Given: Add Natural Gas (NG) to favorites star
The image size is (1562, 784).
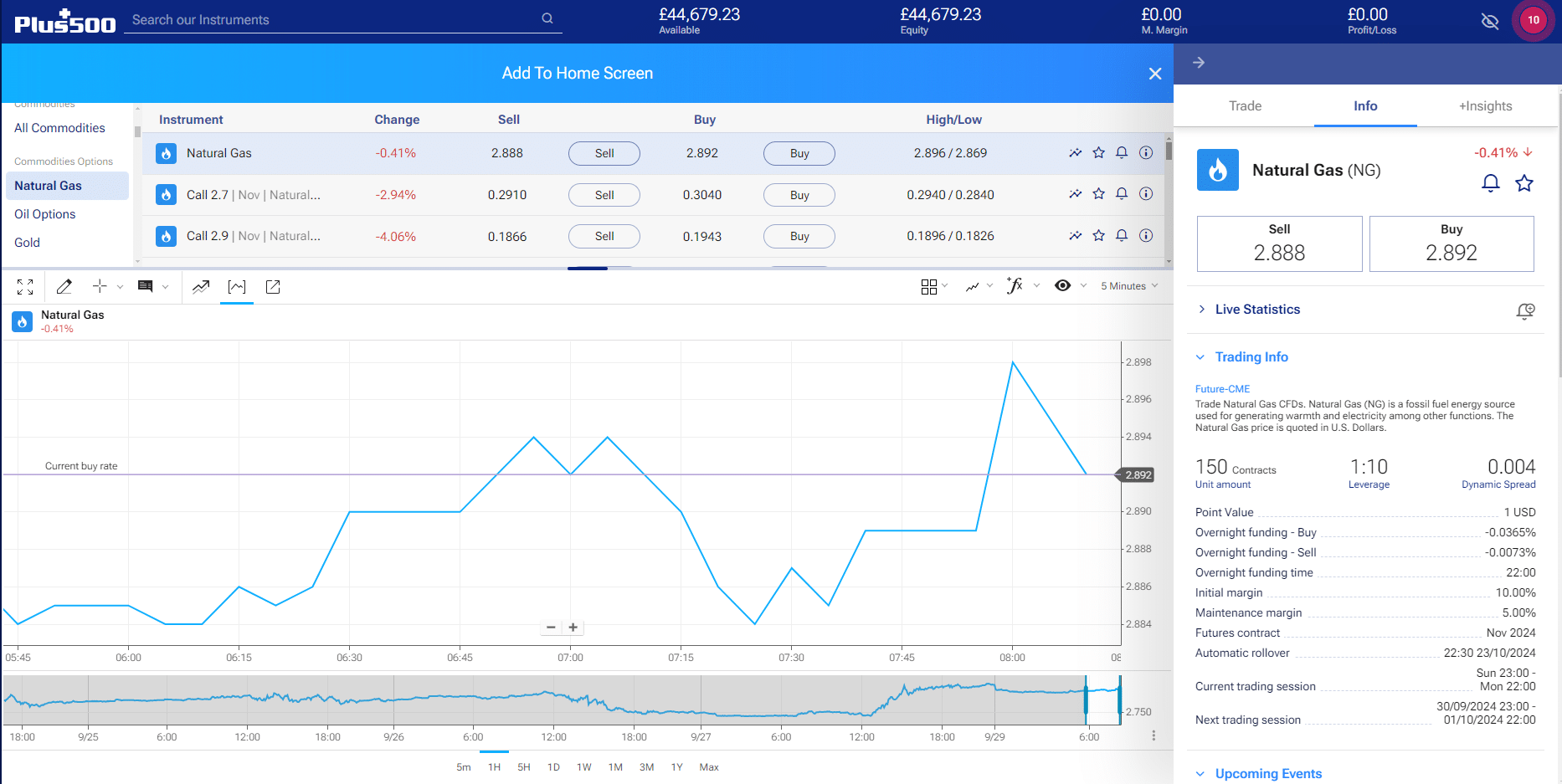Looking at the screenshot, I should coord(1524,183).
